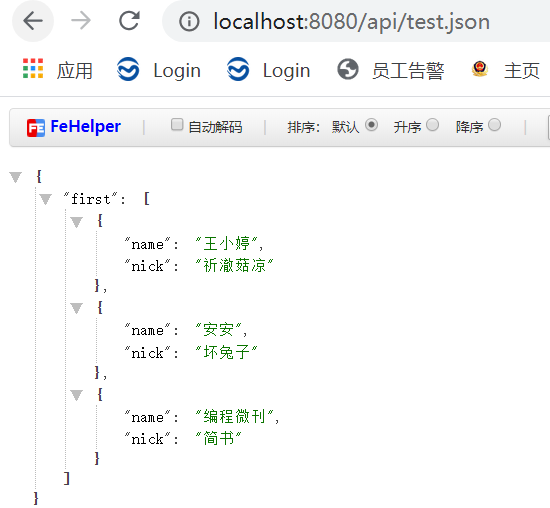Click the browser back arrow

tap(33, 21)
